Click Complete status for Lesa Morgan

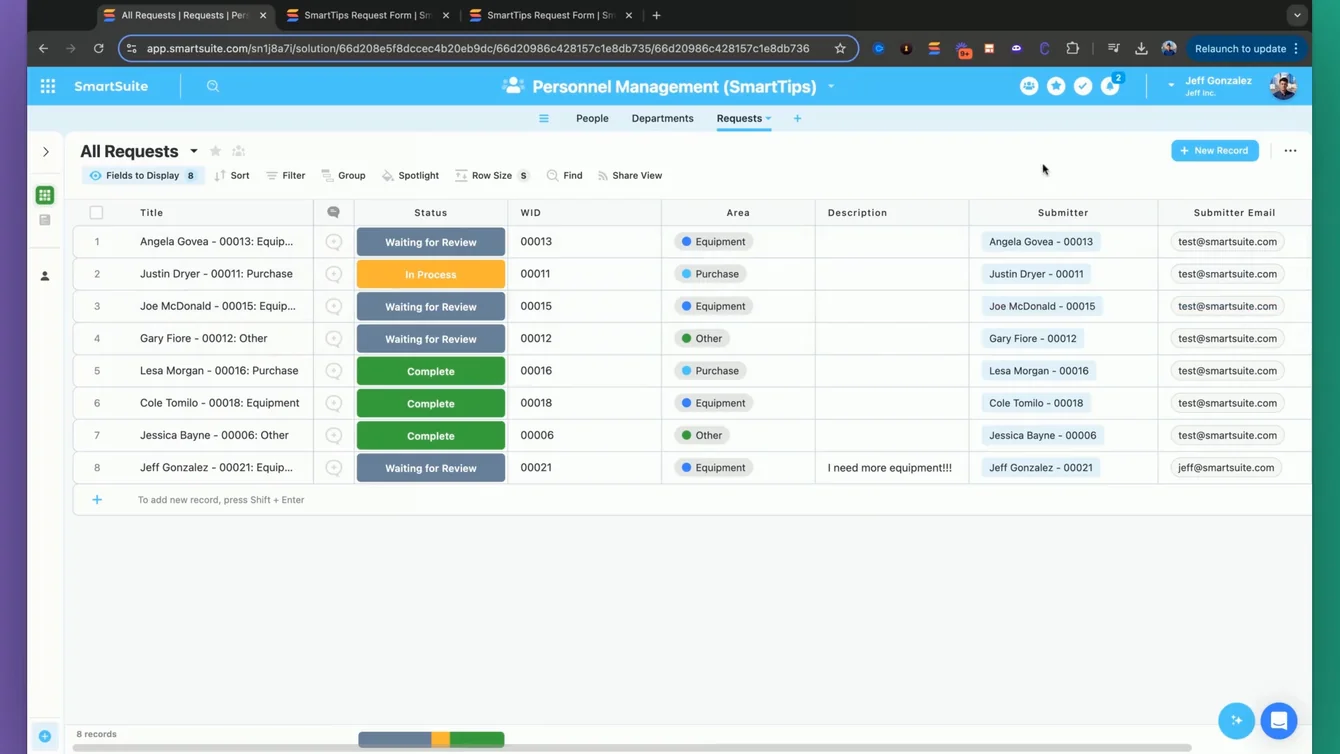[431, 371]
